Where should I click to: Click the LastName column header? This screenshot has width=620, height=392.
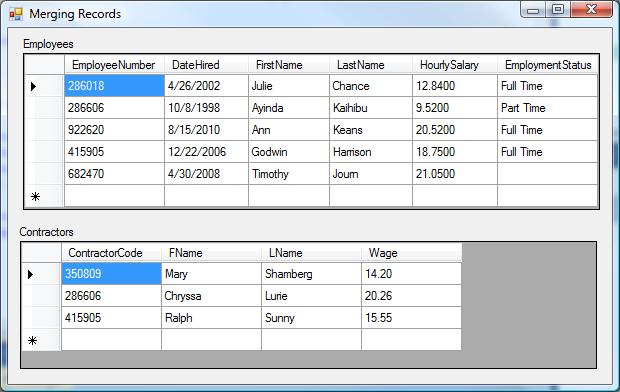point(371,64)
